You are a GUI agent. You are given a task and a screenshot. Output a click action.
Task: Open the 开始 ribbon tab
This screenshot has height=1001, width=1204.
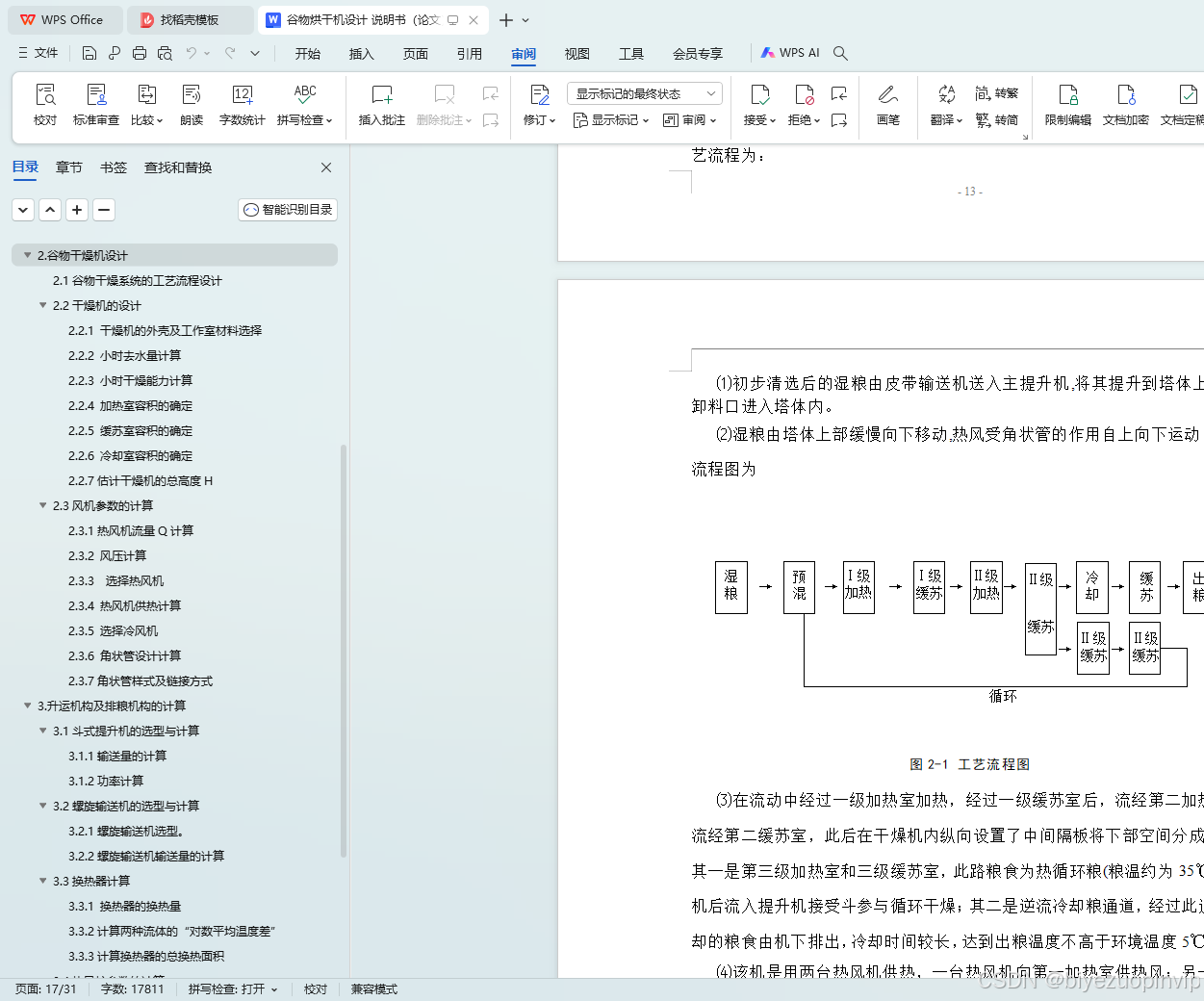point(308,54)
